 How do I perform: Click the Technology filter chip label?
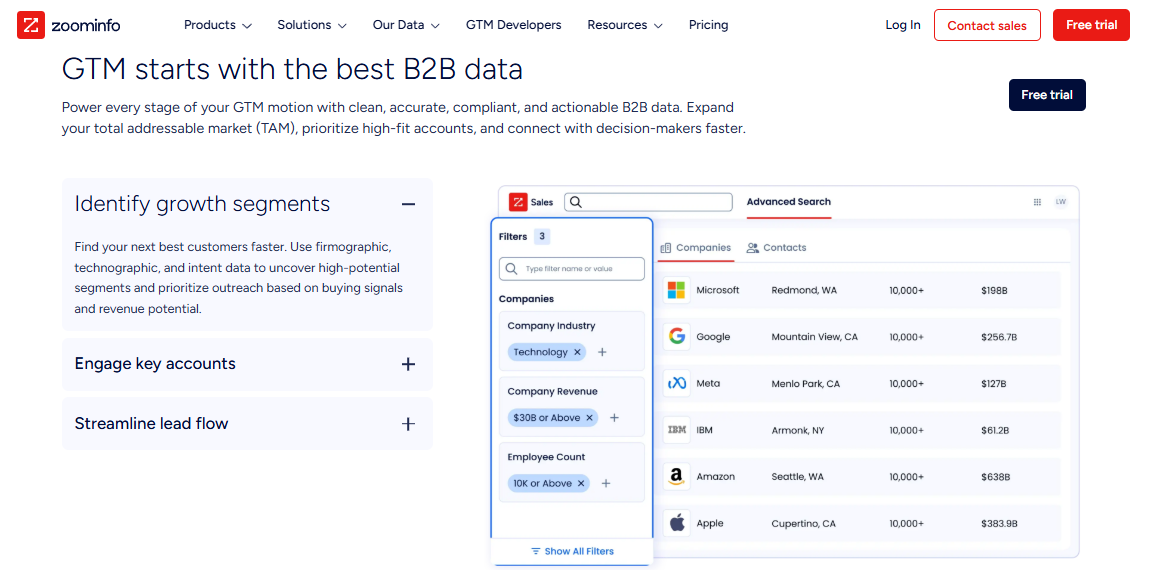(x=541, y=352)
